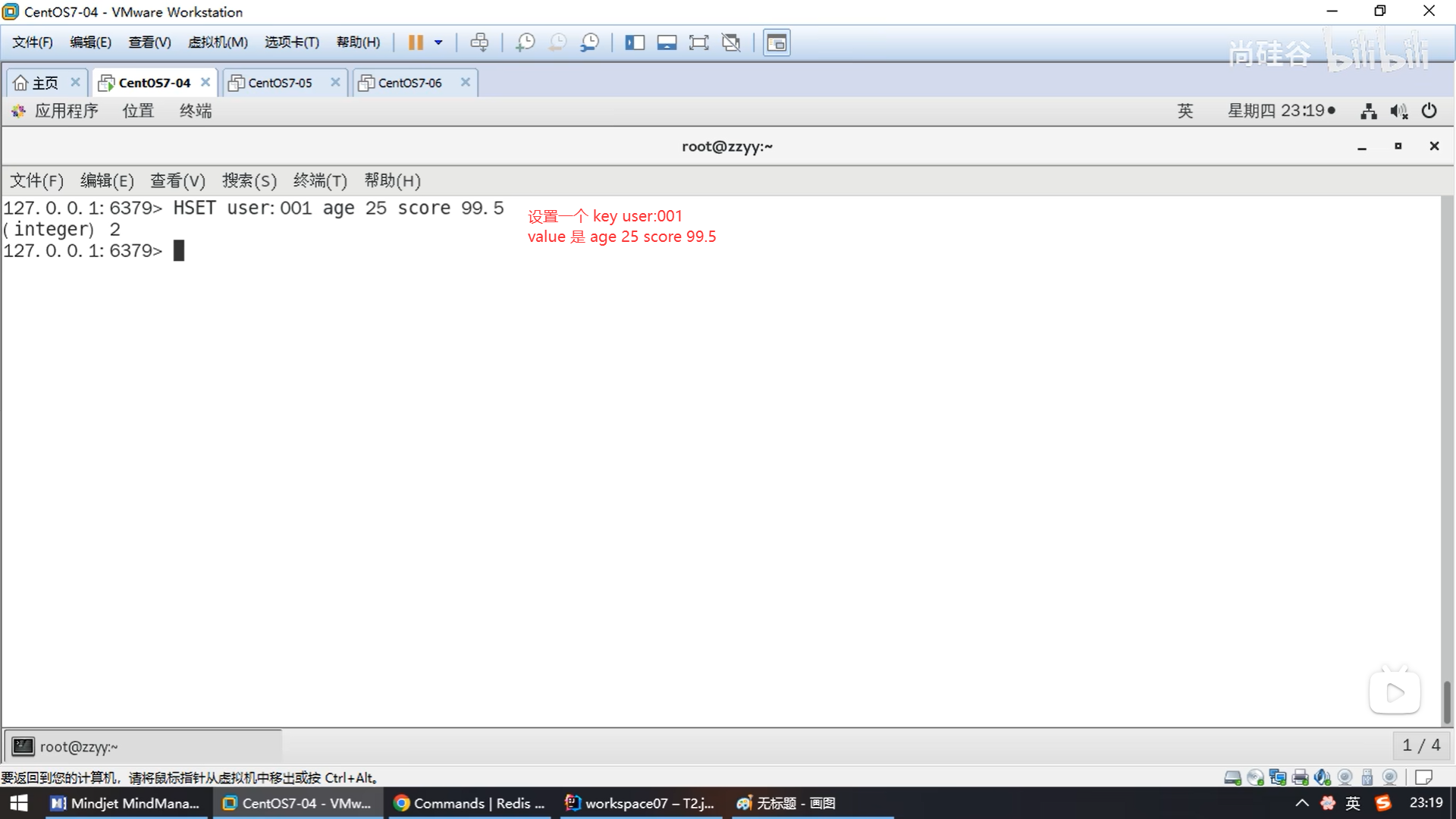Close the CentOS7-06 tab
The width and height of the screenshot is (1456, 819).
pyautogui.click(x=466, y=82)
